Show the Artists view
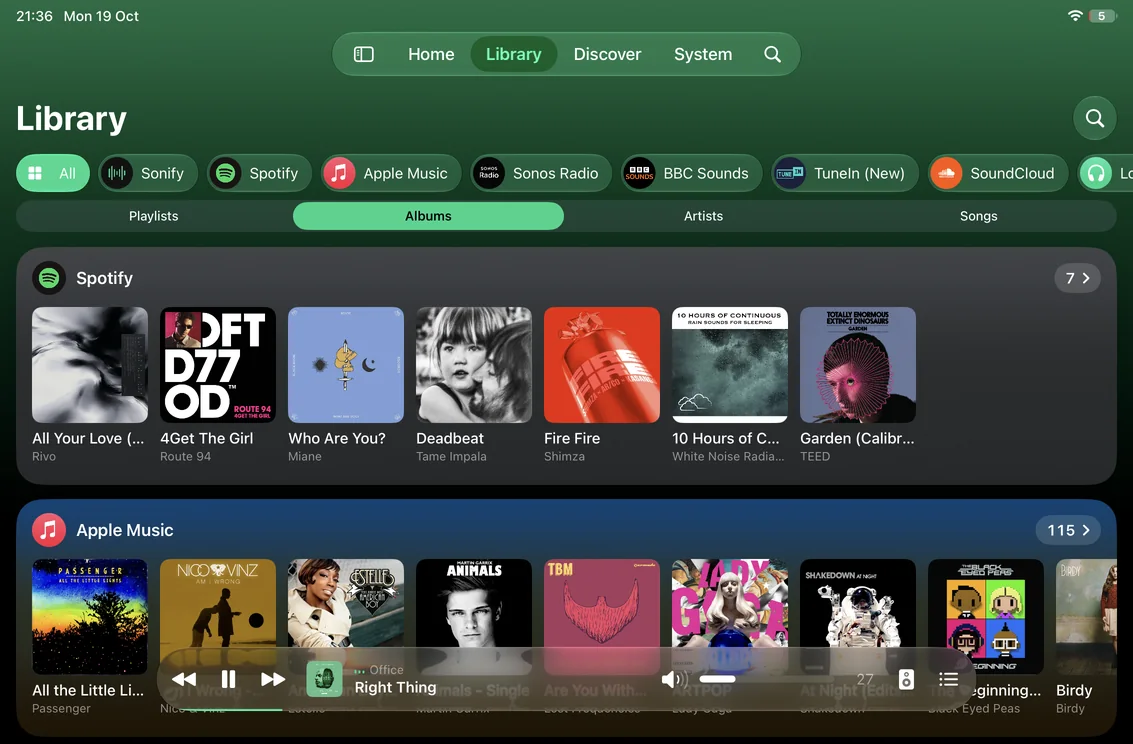The height and width of the screenshot is (744, 1133). coord(703,216)
